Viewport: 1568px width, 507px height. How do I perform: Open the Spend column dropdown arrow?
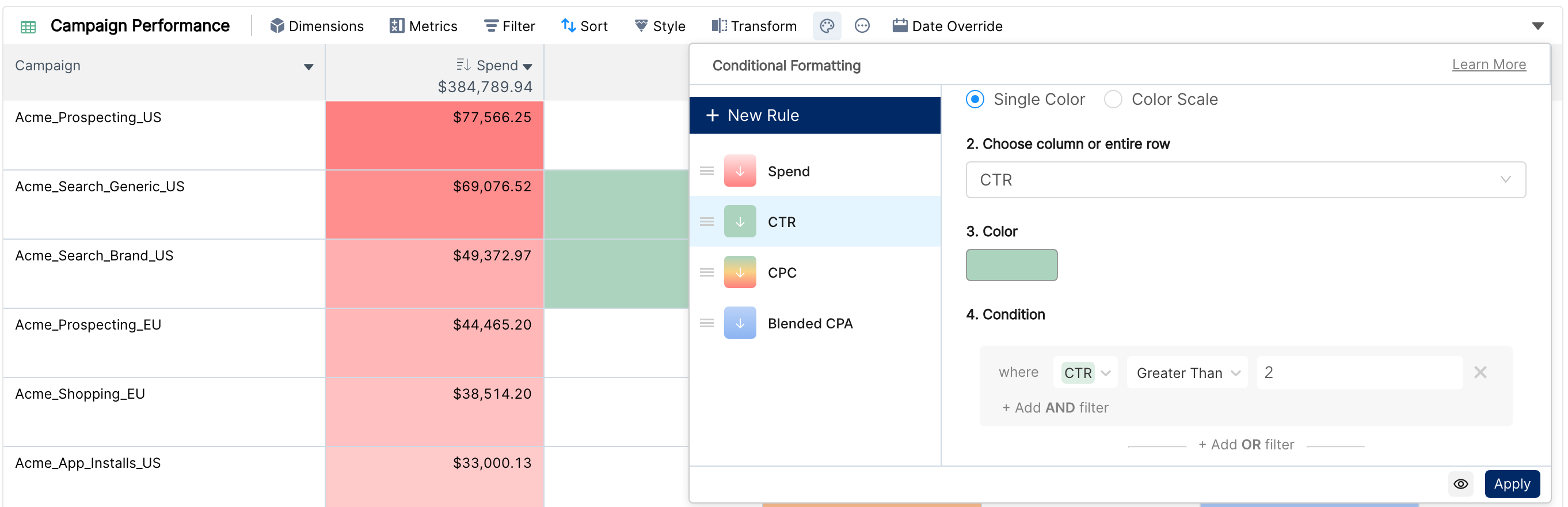pyautogui.click(x=527, y=66)
